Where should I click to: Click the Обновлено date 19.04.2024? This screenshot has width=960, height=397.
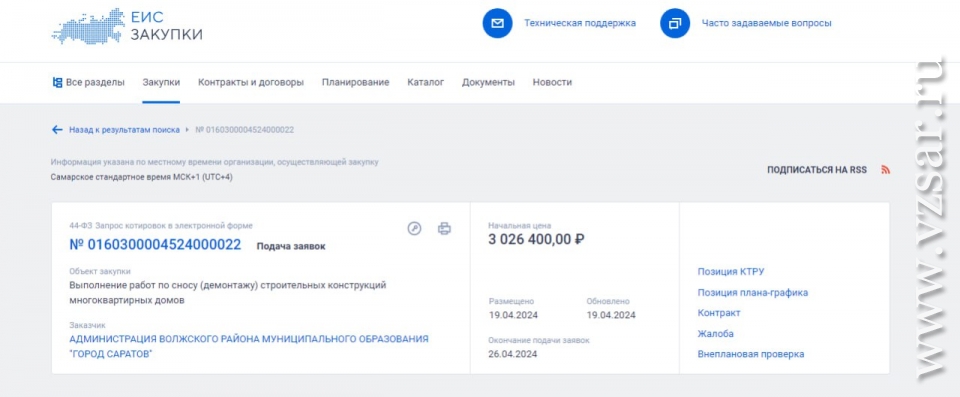(x=611, y=316)
